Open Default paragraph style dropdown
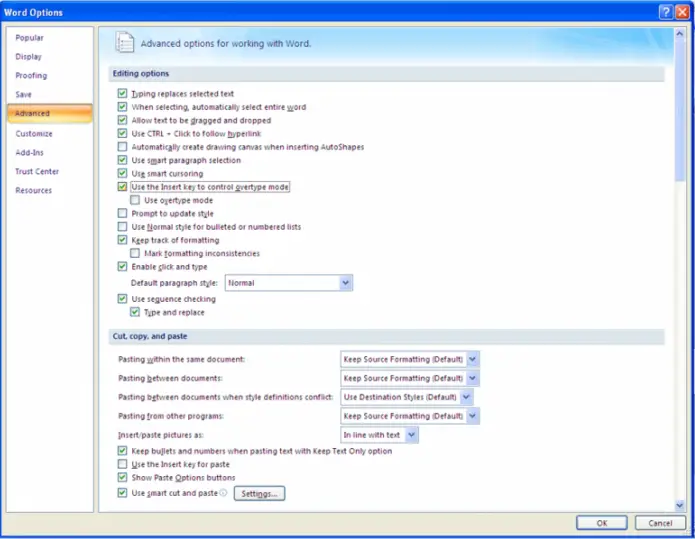The width and height of the screenshot is (695, 539). [x=289, y=283]
